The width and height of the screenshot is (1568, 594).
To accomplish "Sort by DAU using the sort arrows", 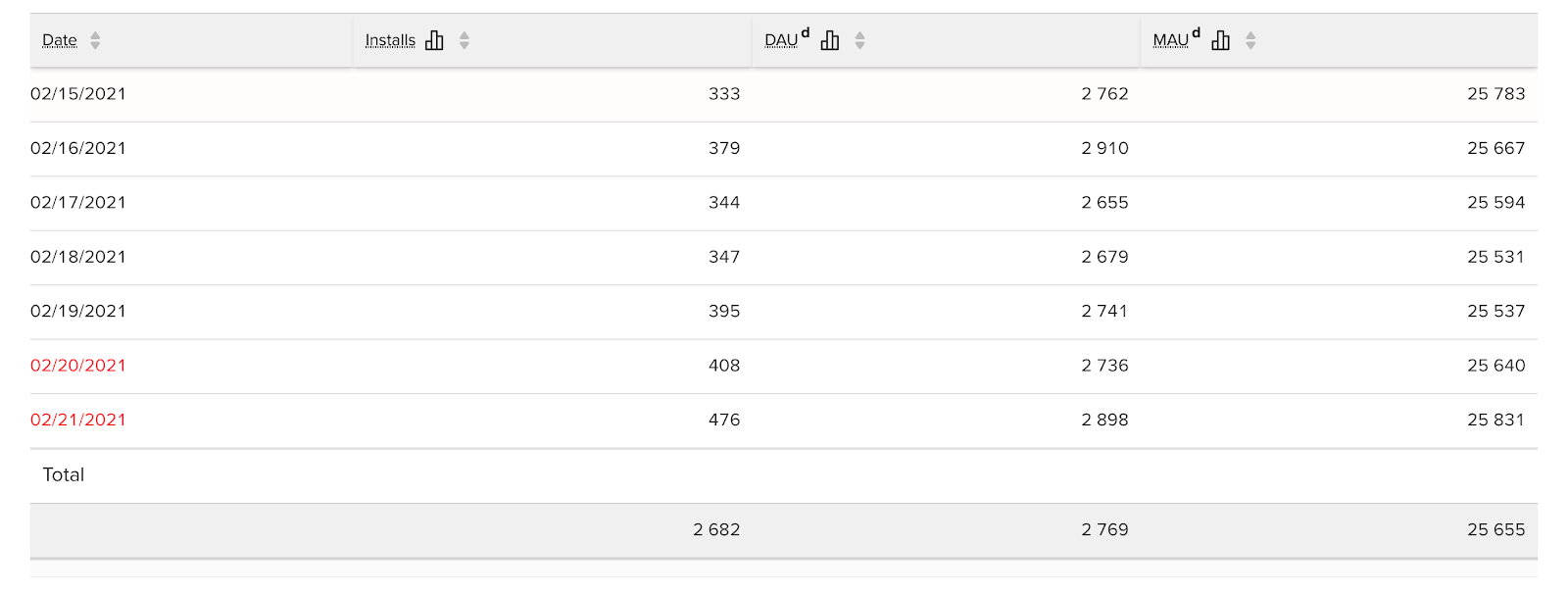I will (x=859, y=40).
